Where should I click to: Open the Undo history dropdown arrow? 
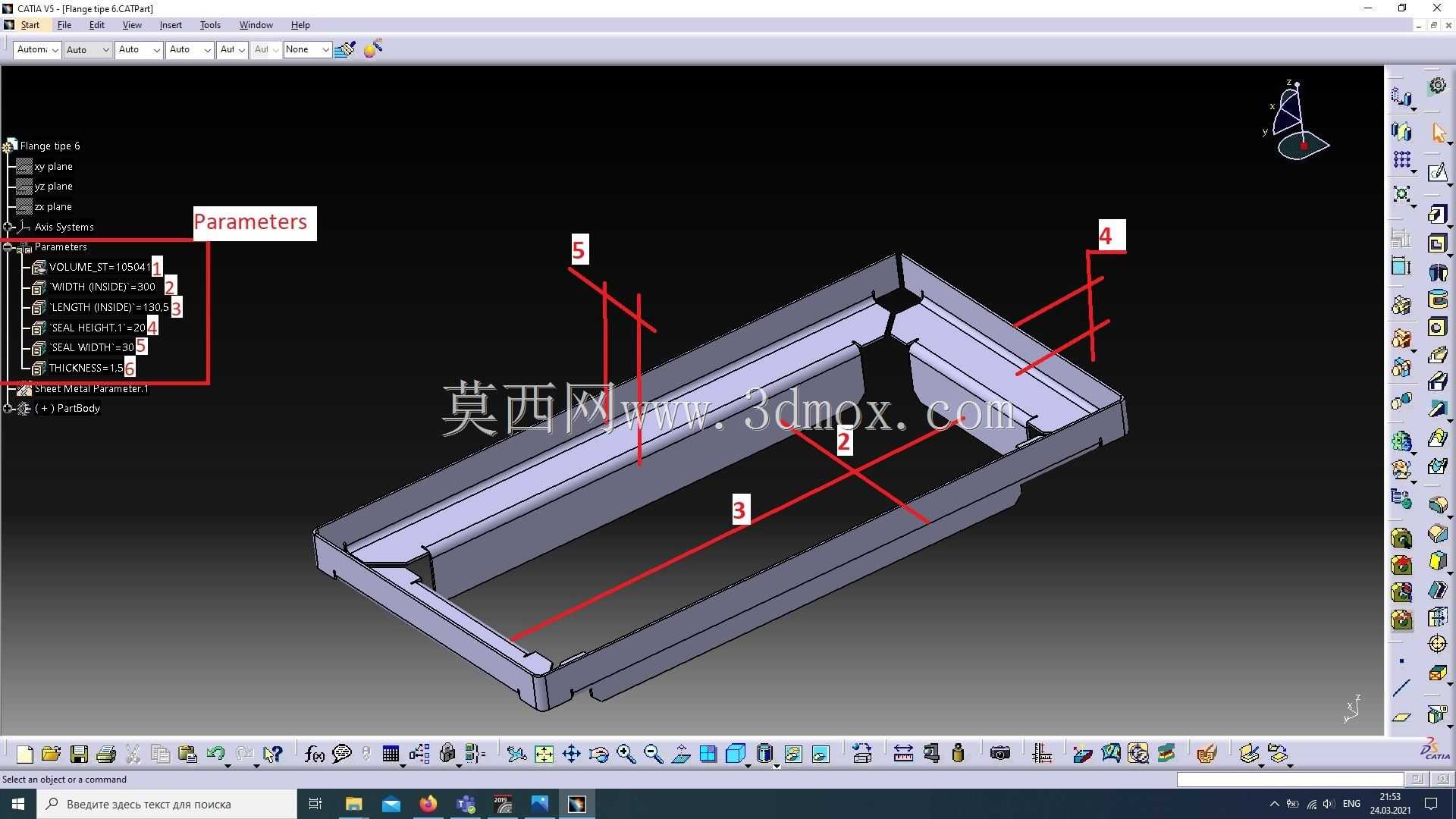point(227,766)
